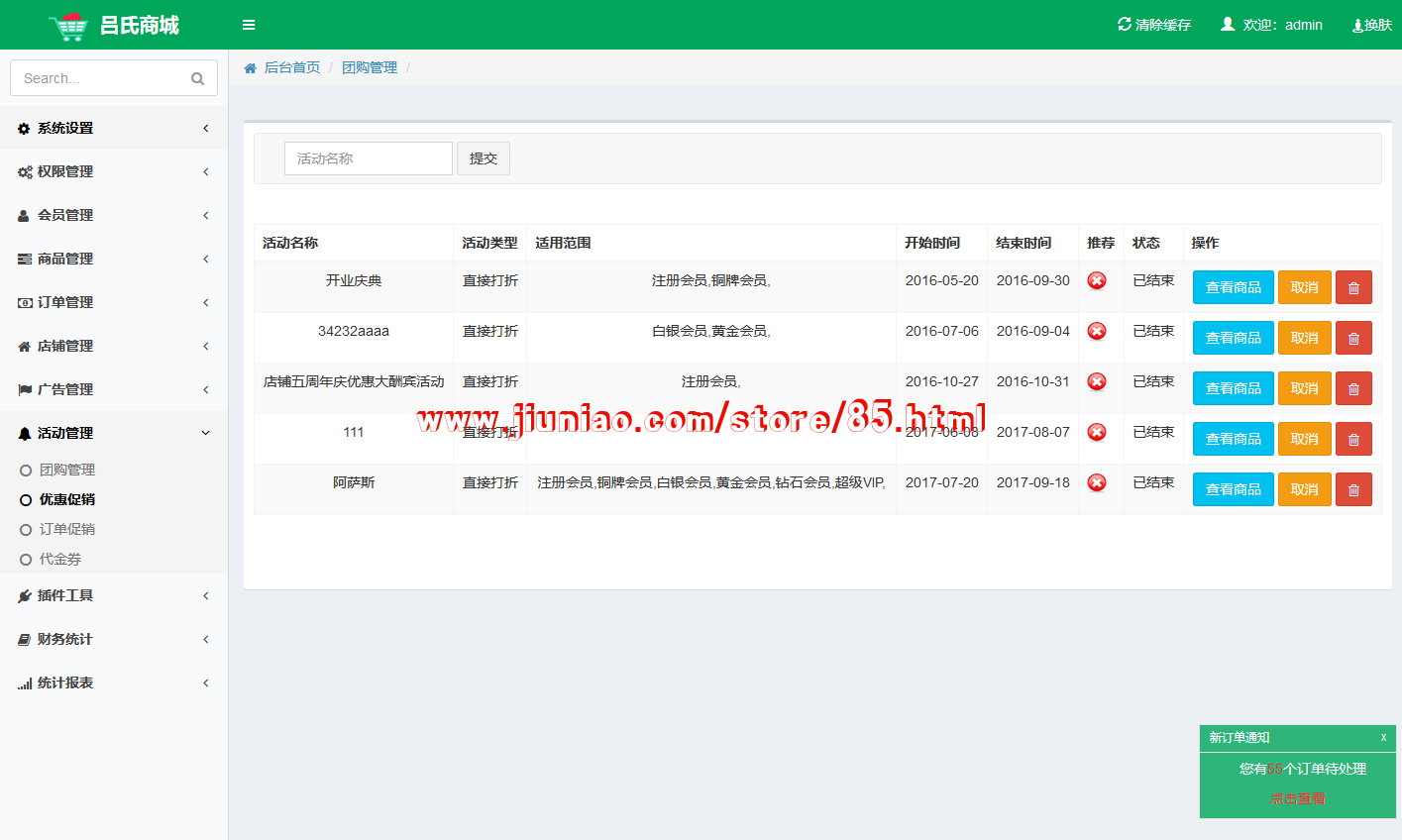The image size is (1402, 840).
Task: Expand the 系统设置 sidebar menu
Action: [114, 128]
